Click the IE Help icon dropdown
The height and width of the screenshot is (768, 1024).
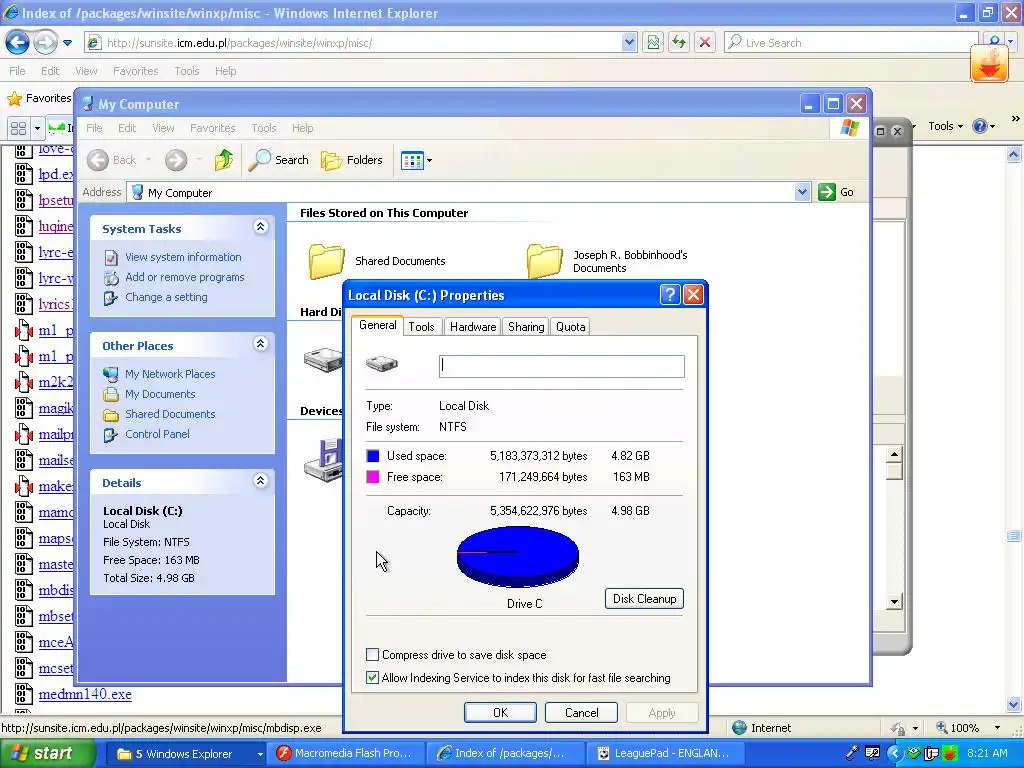pos(984,127)
